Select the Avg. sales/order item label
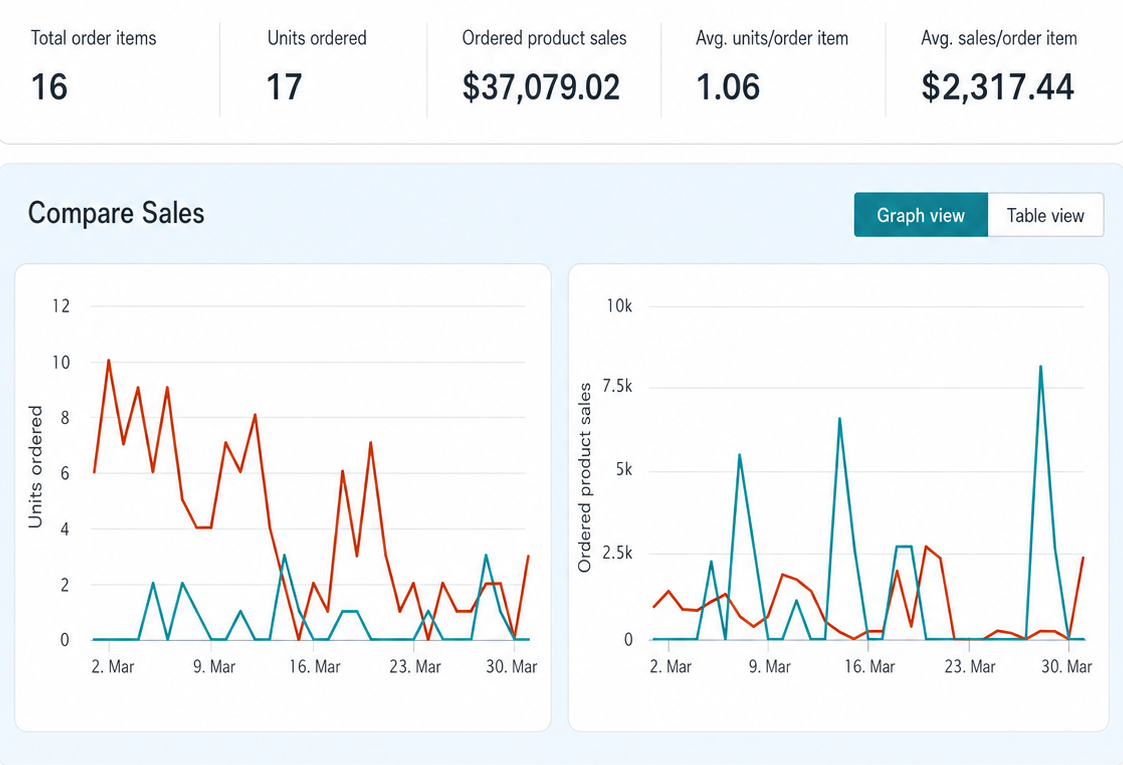 click(x=999, y=38)
